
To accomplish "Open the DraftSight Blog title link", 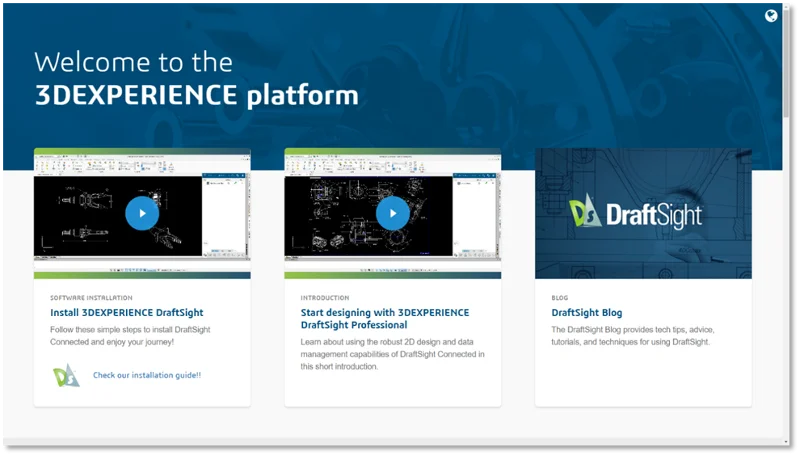I will pos(587,312).
